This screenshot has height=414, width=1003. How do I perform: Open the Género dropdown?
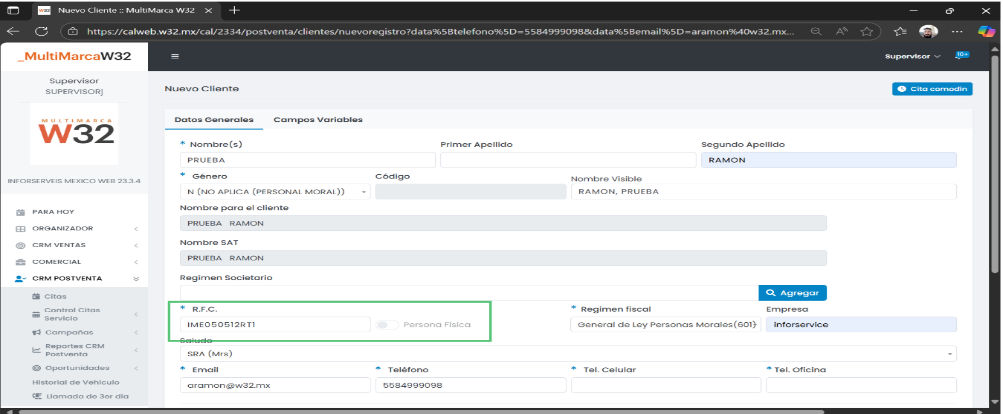[x=274, y=191]
